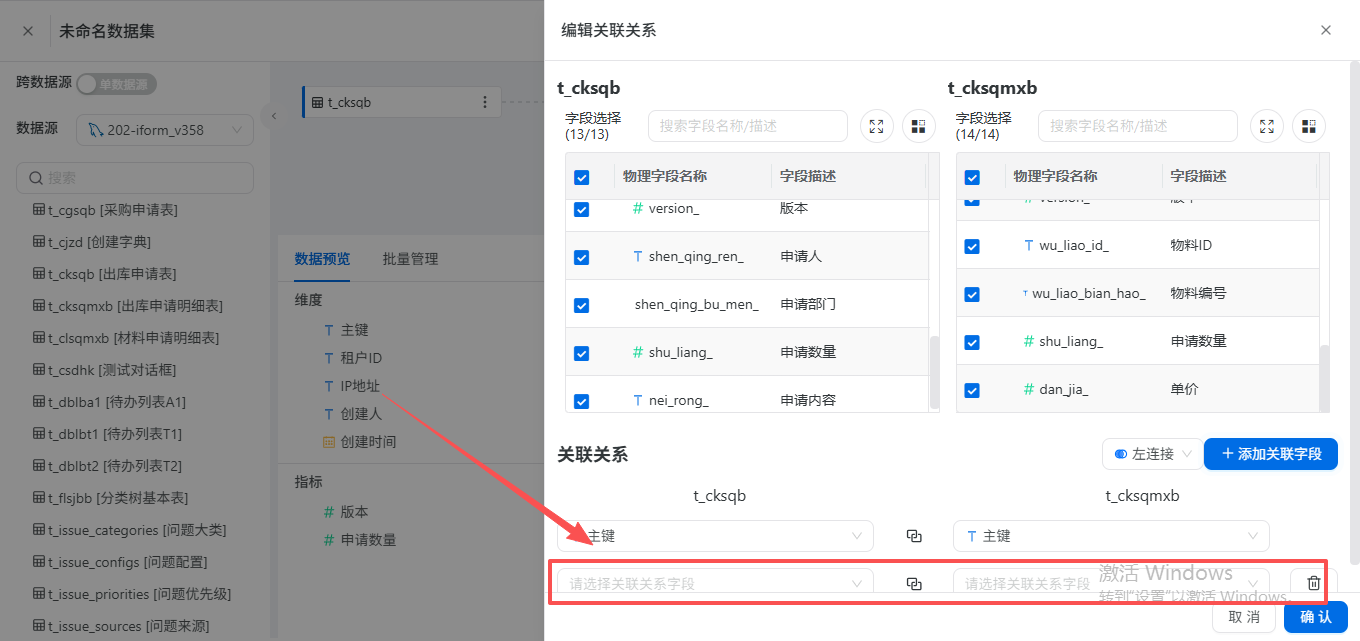
Task: Click the t_cksqb field search input
Action: (748, 126)
